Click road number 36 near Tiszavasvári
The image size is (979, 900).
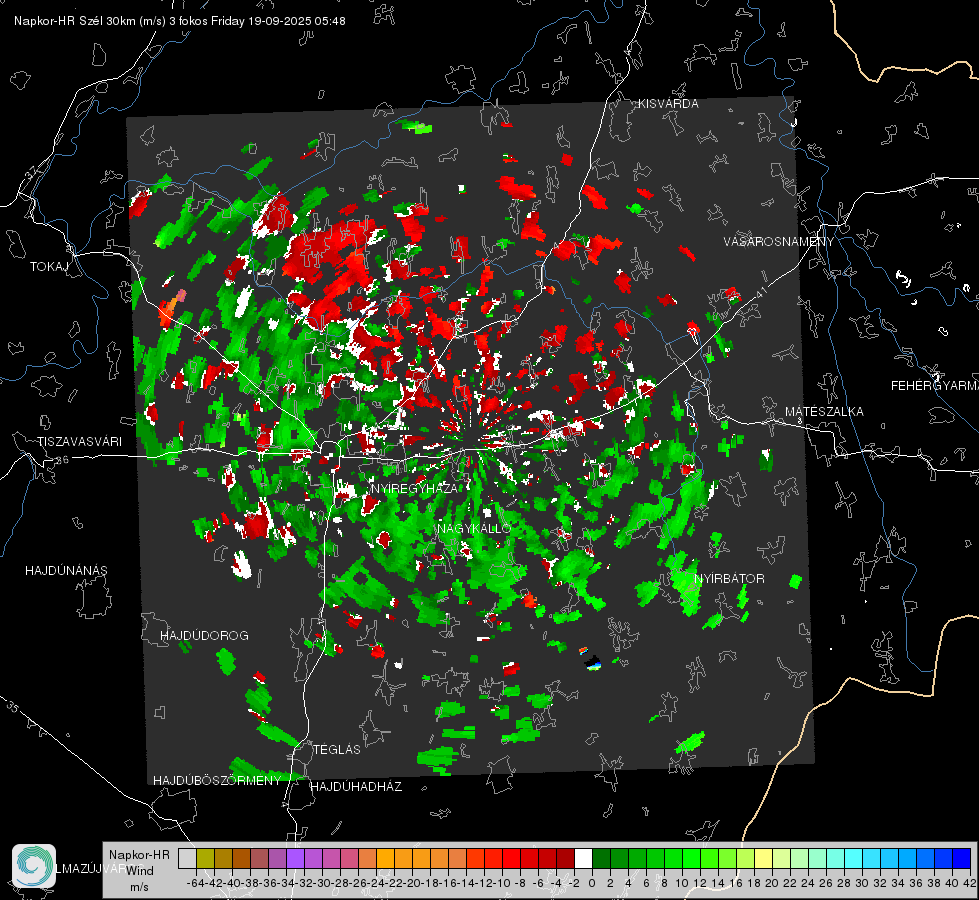pos(62,460)
